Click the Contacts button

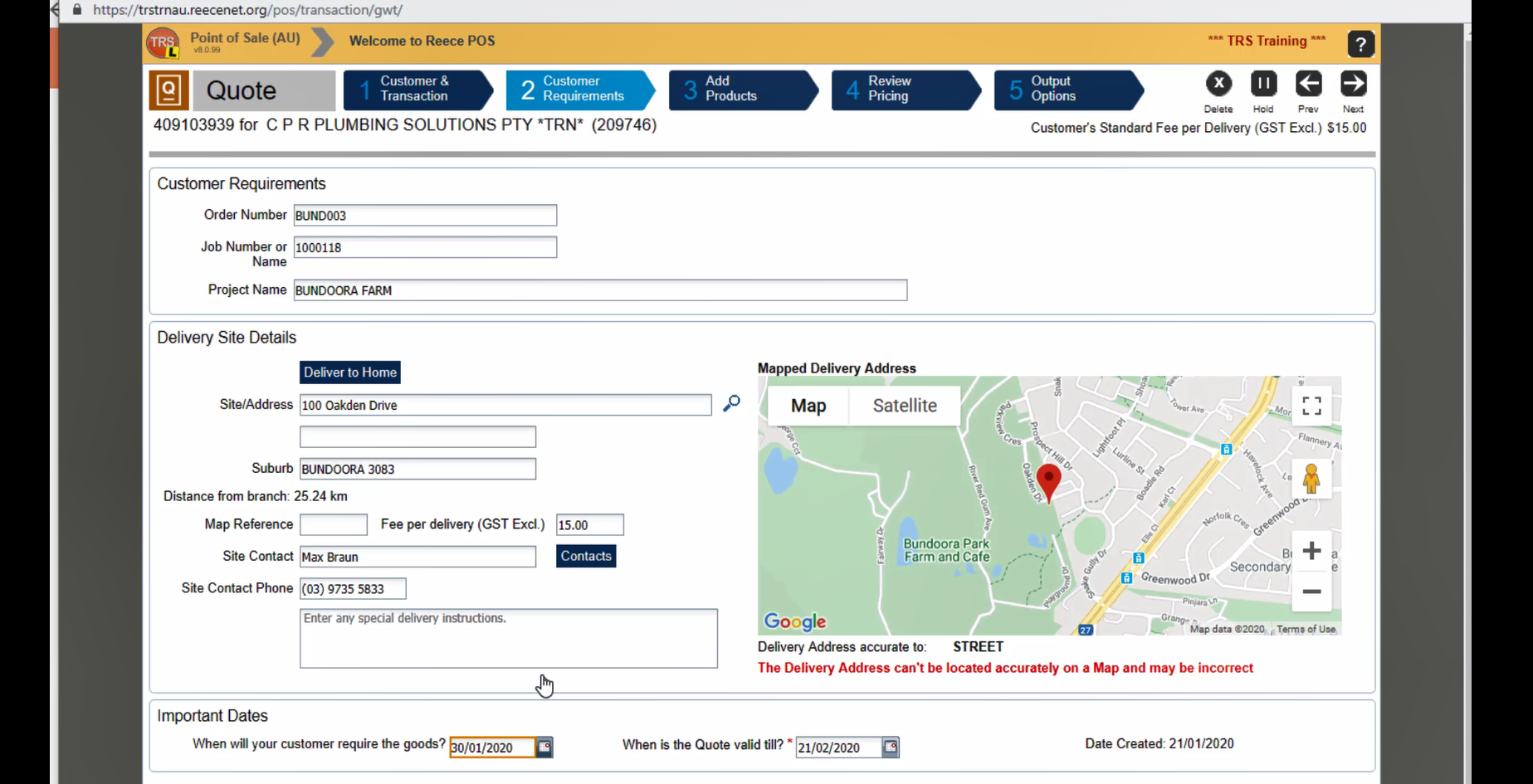tap(585, 556)
